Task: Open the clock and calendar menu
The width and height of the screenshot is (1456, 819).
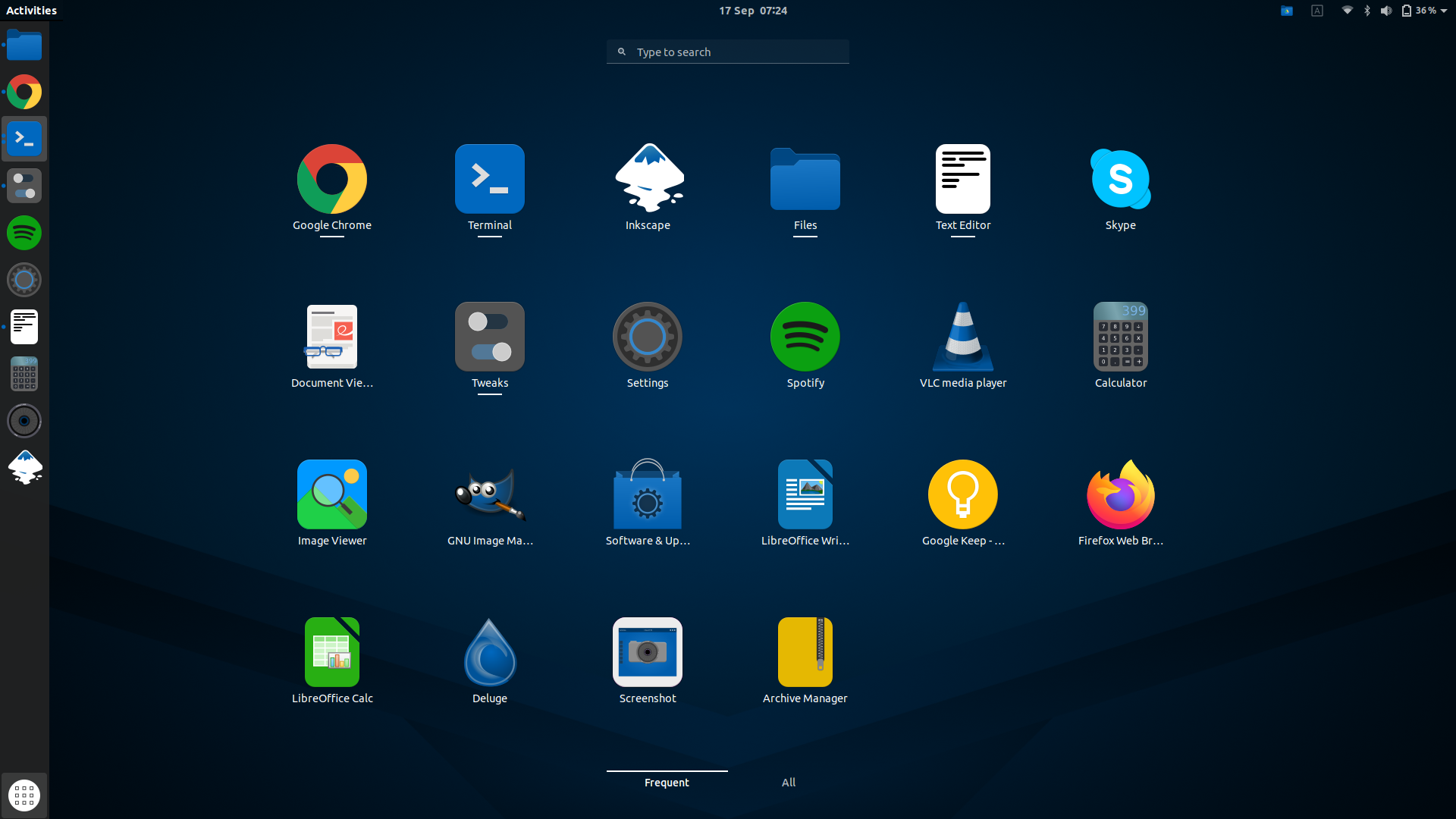Action: (x=752, y=11)
